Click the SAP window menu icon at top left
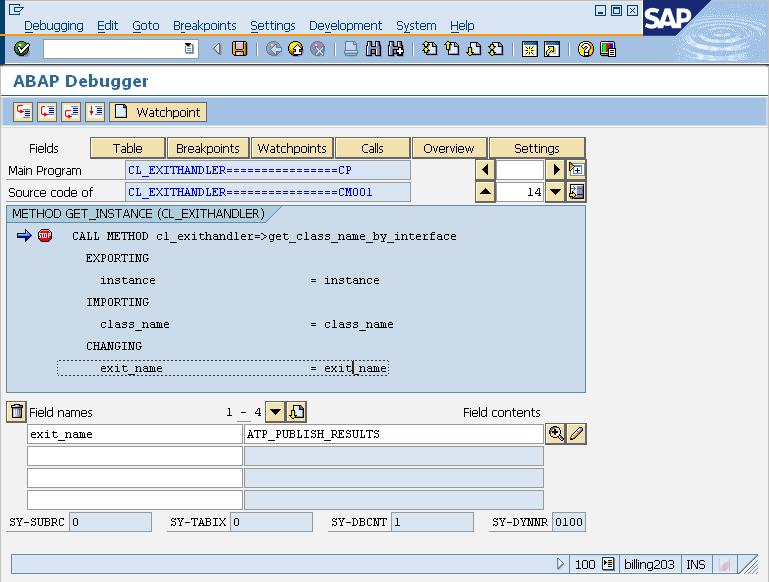This screenshot has height=582, width=769. click(x=16, y=9)
